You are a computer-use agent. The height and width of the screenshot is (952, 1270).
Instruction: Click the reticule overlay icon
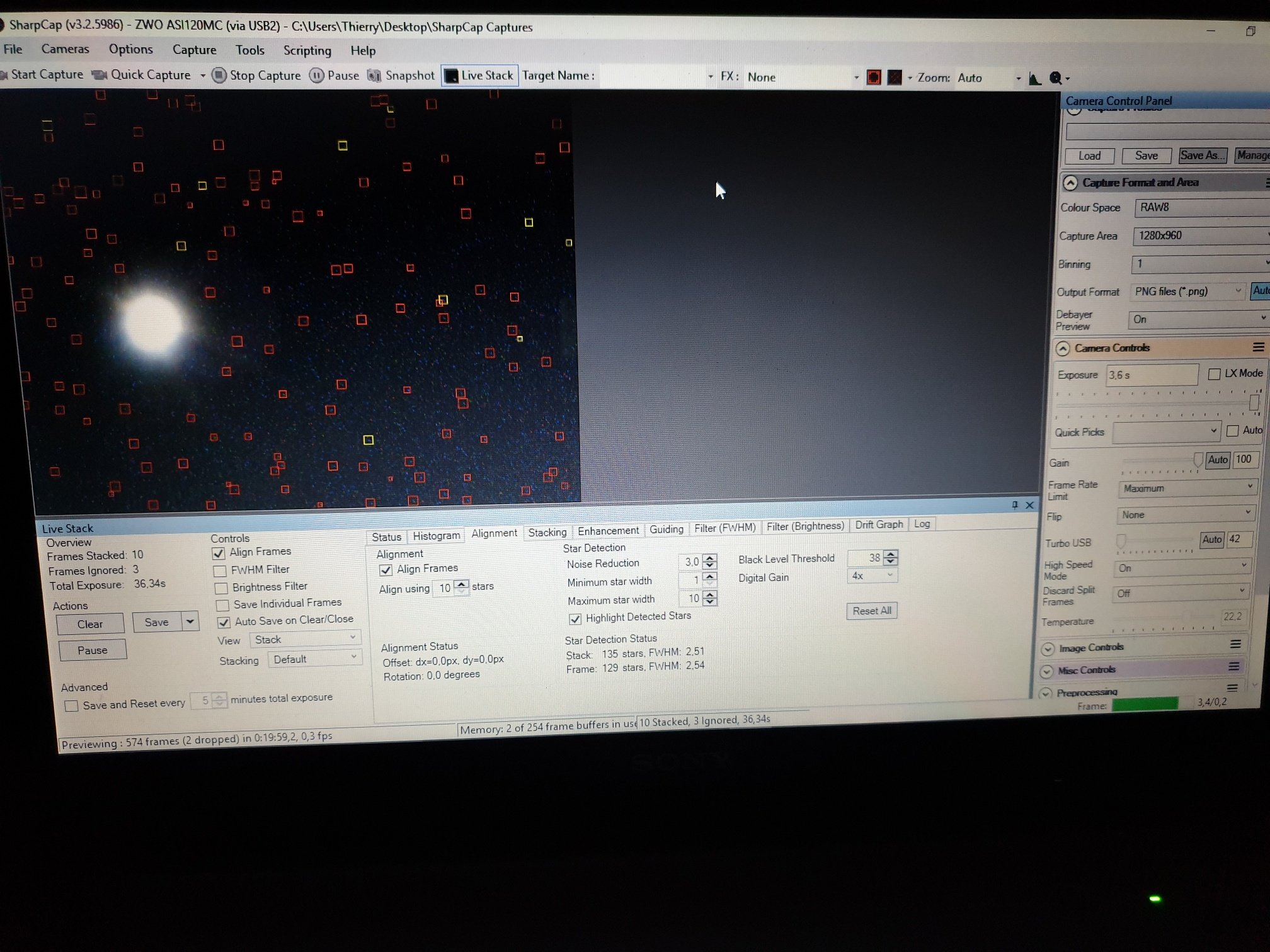(895, 77)
